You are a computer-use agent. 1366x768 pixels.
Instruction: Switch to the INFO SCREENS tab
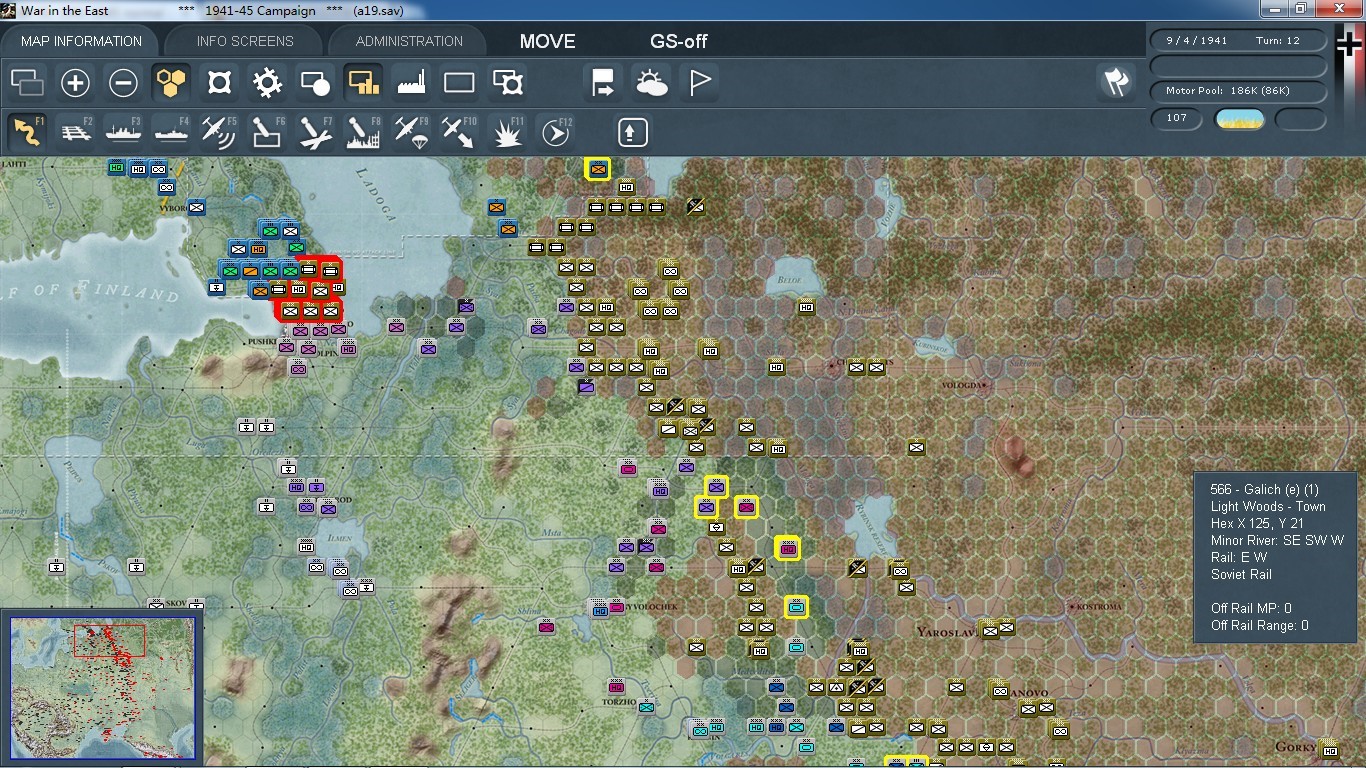click(x=245, y=41)
